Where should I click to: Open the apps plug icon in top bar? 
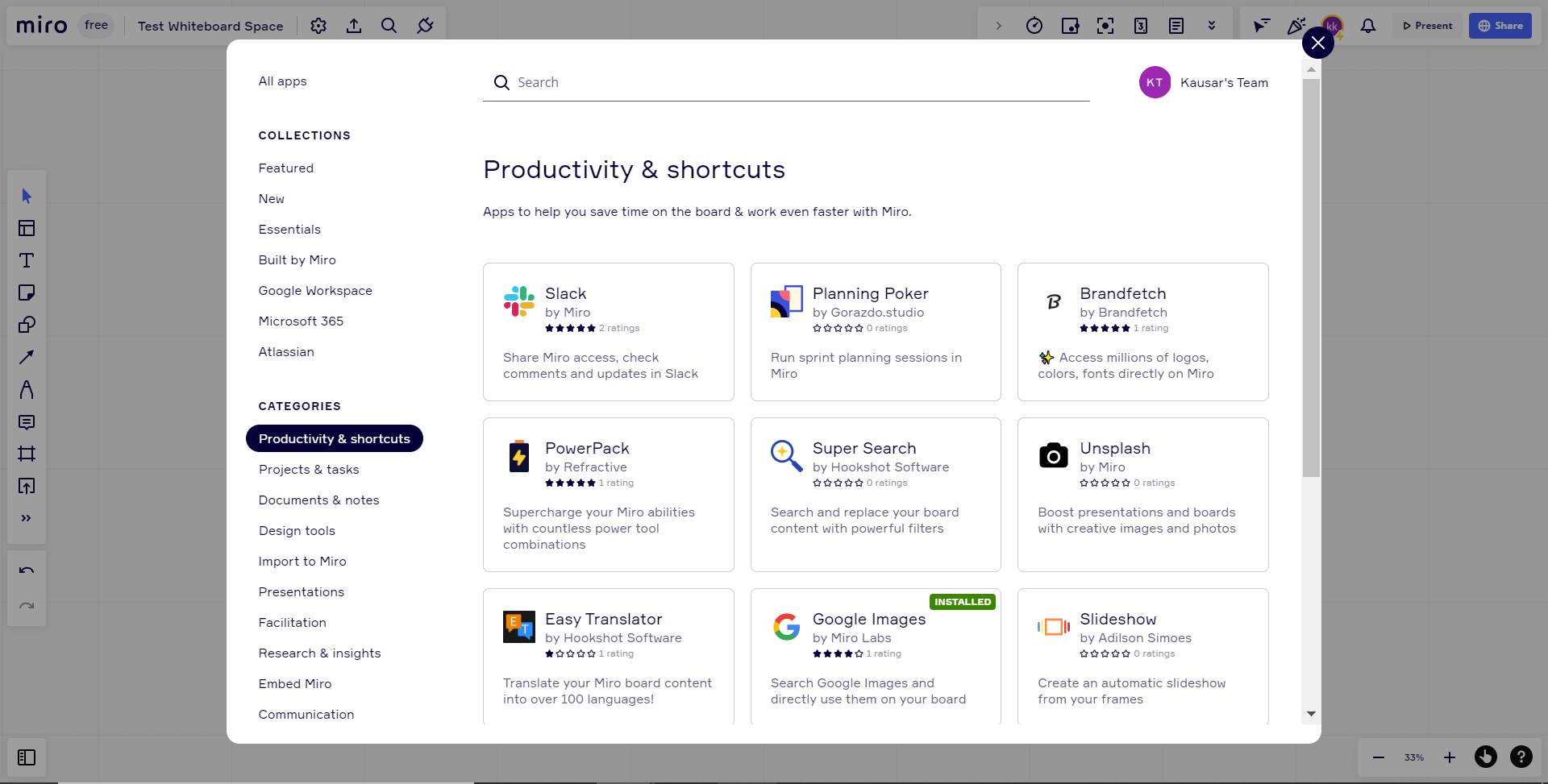pos(425,26)
